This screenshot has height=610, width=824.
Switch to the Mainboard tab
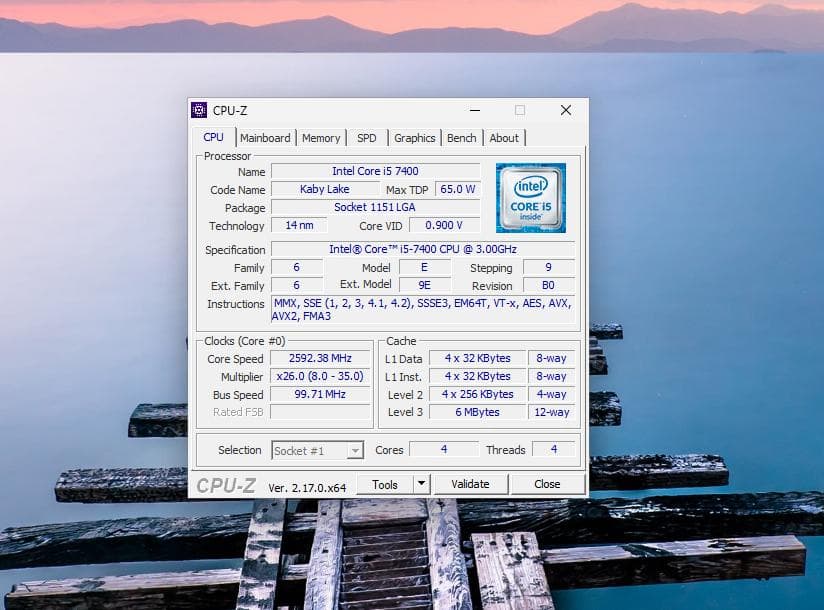[265, 137]
